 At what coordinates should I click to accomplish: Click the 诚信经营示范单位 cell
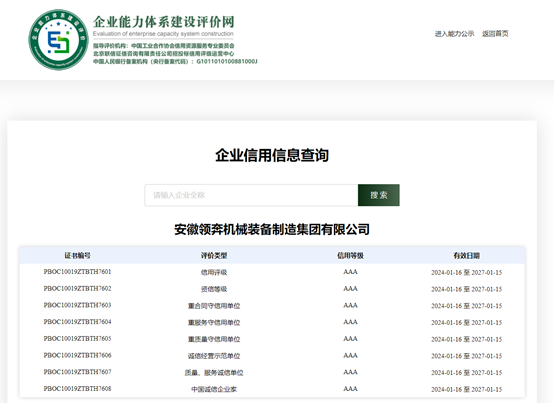coord(214,356)
